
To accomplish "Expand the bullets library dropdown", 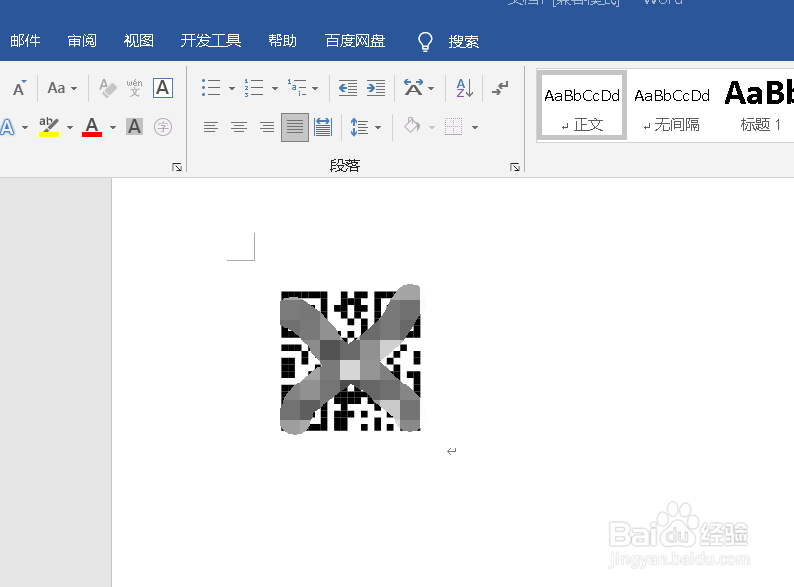I will (x=232, y=88).
